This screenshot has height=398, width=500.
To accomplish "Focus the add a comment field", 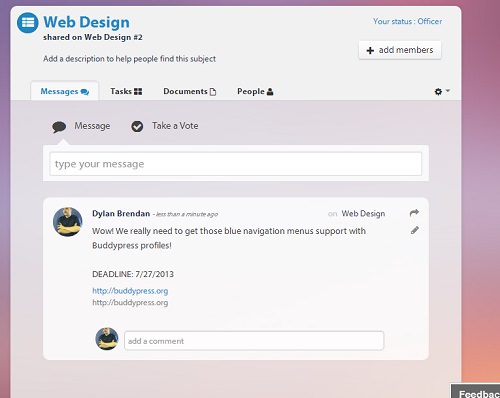I will (254, 341).
